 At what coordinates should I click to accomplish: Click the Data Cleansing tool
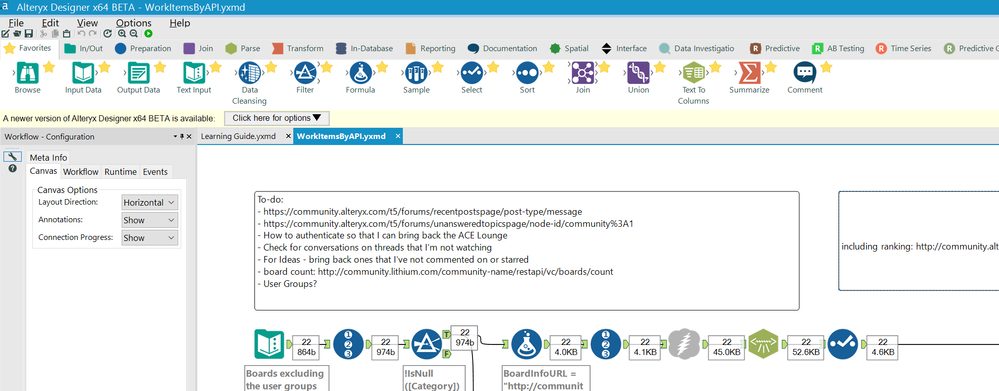(250, 73)
